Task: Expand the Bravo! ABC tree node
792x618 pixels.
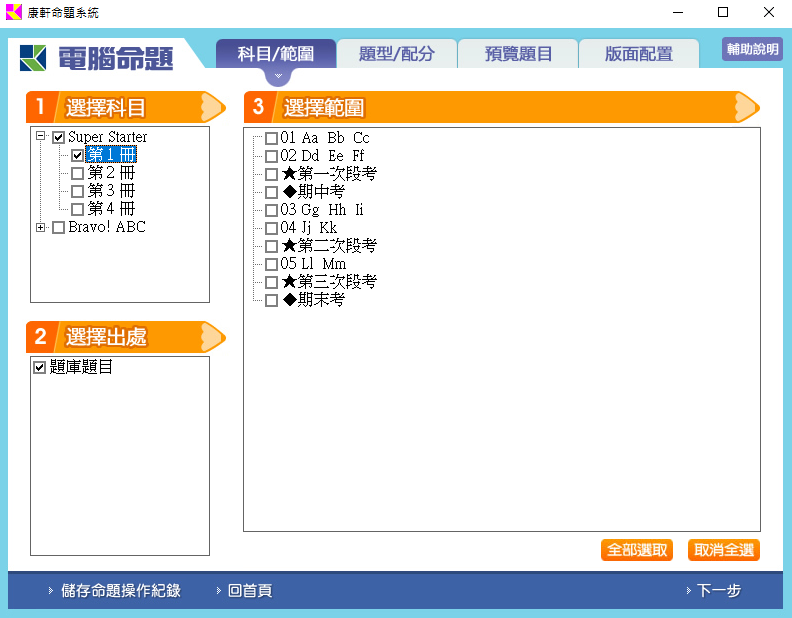Action: click(41, 228)
